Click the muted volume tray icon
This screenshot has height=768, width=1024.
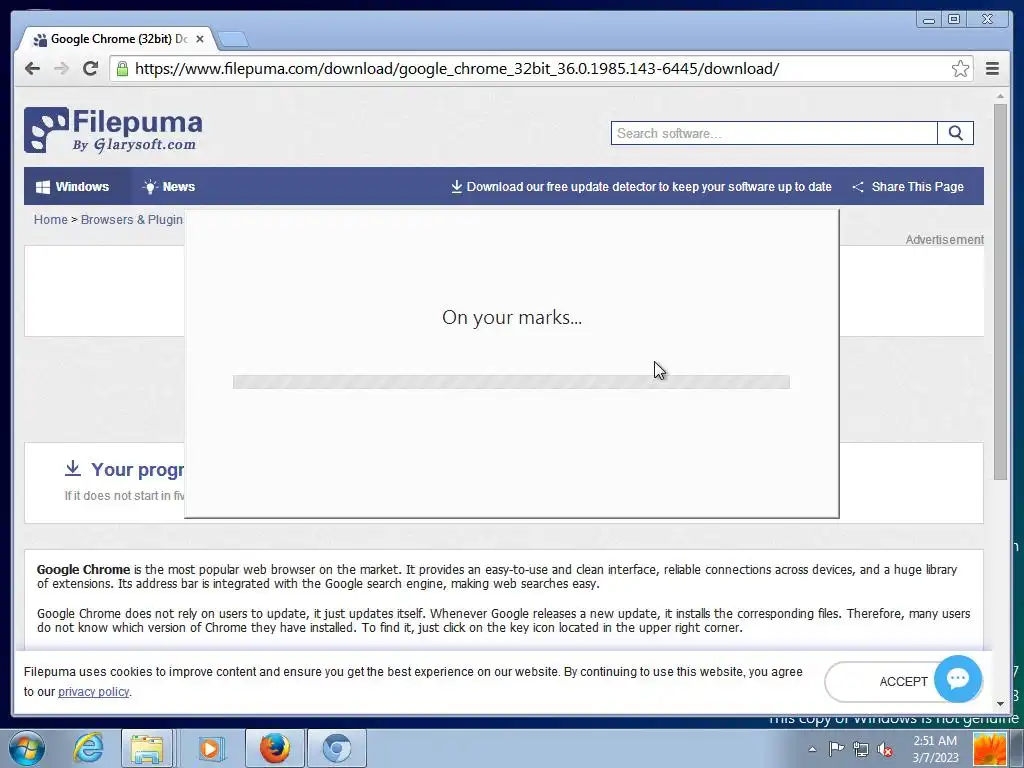point(885,749)
